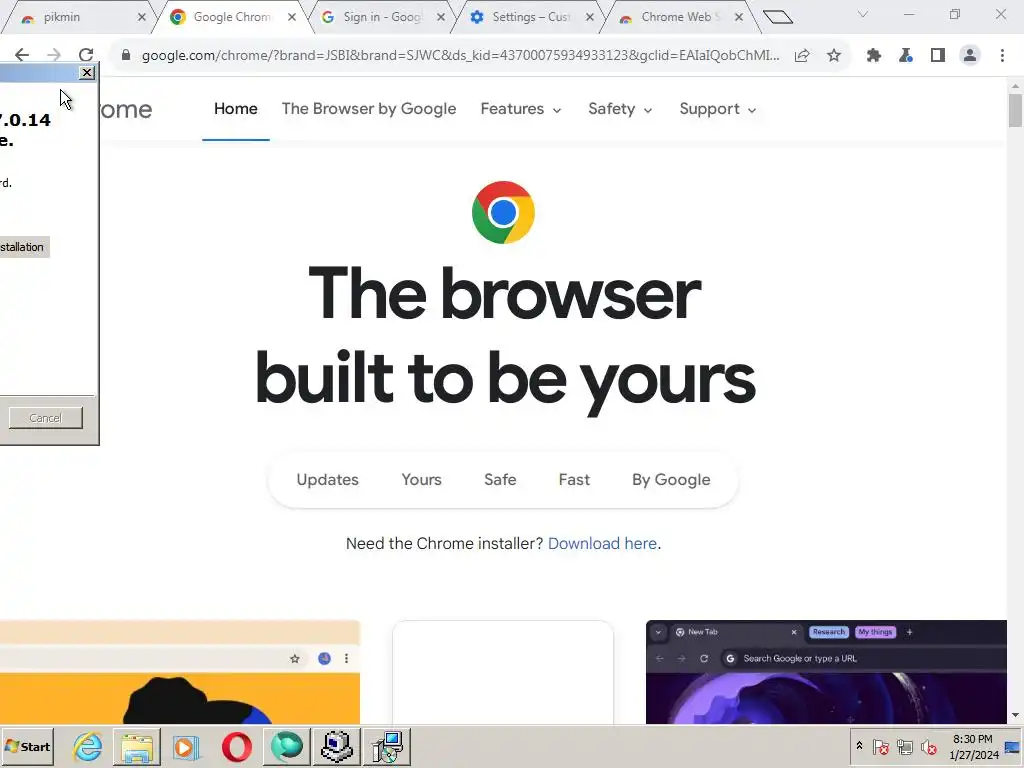Launch Internet Explorer from taskbar
This screenshot has width=1024, height=768.
pos(88,746)
